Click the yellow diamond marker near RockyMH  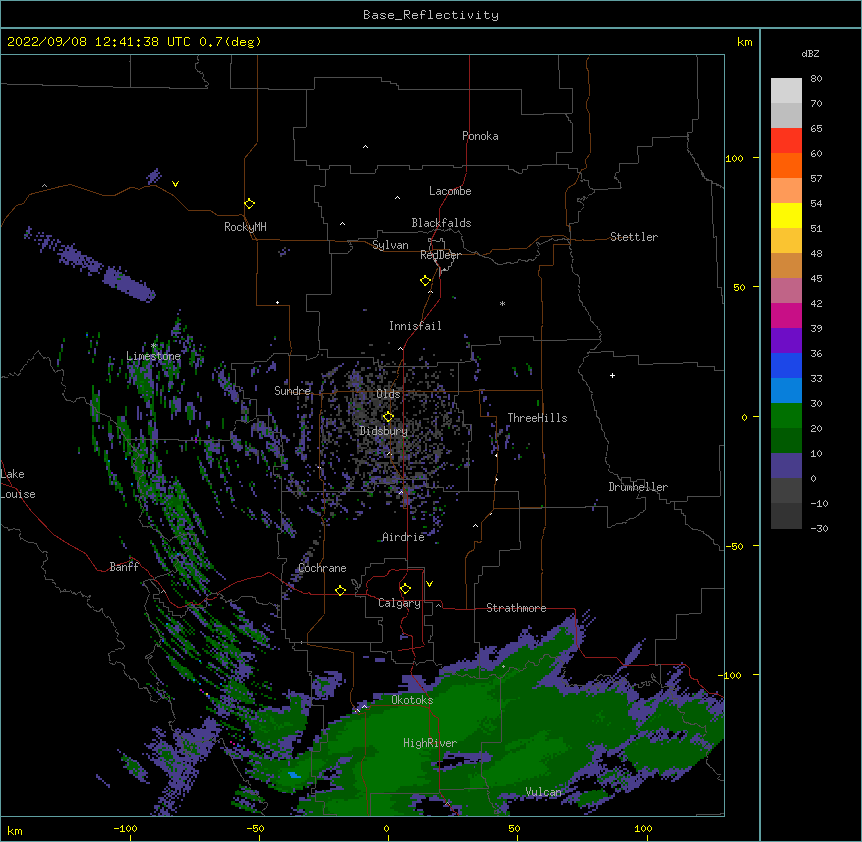point(250,204)
